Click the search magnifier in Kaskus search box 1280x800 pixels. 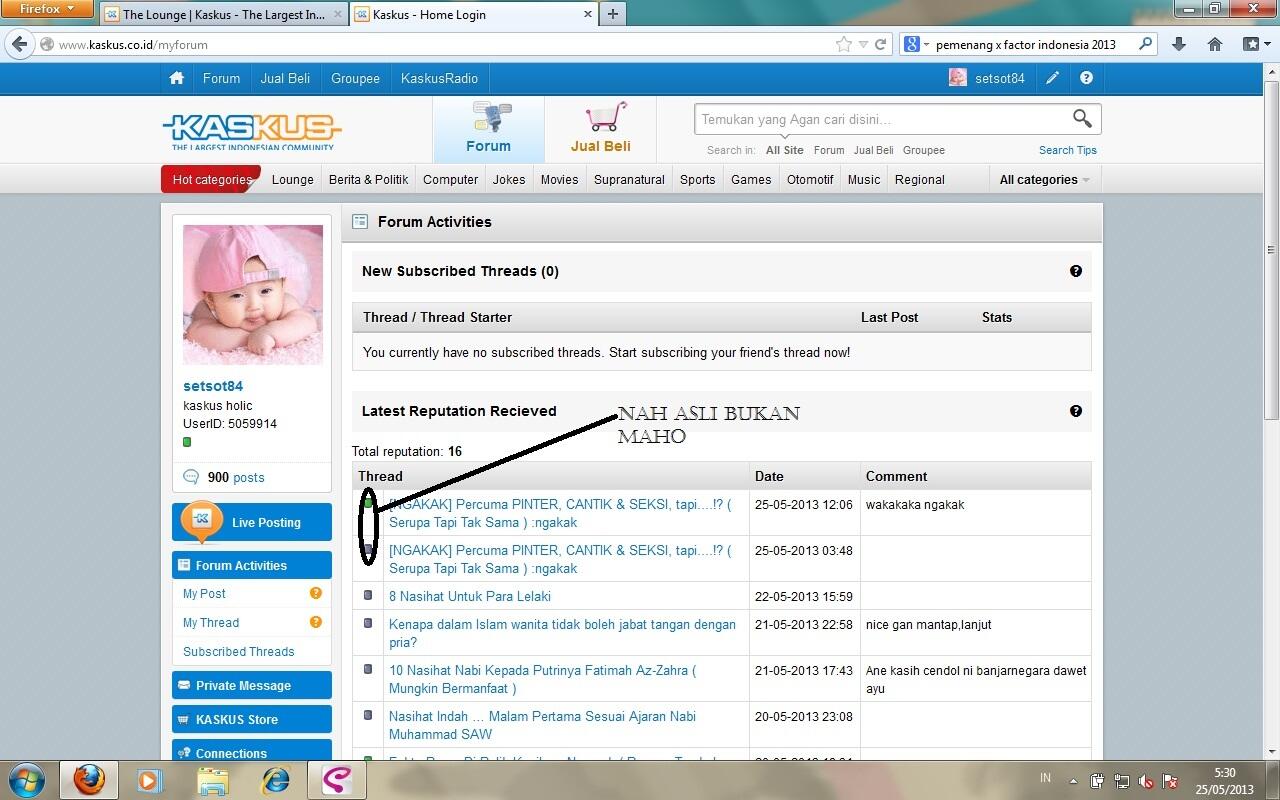pyautogui.click(x=1082, y=119)
